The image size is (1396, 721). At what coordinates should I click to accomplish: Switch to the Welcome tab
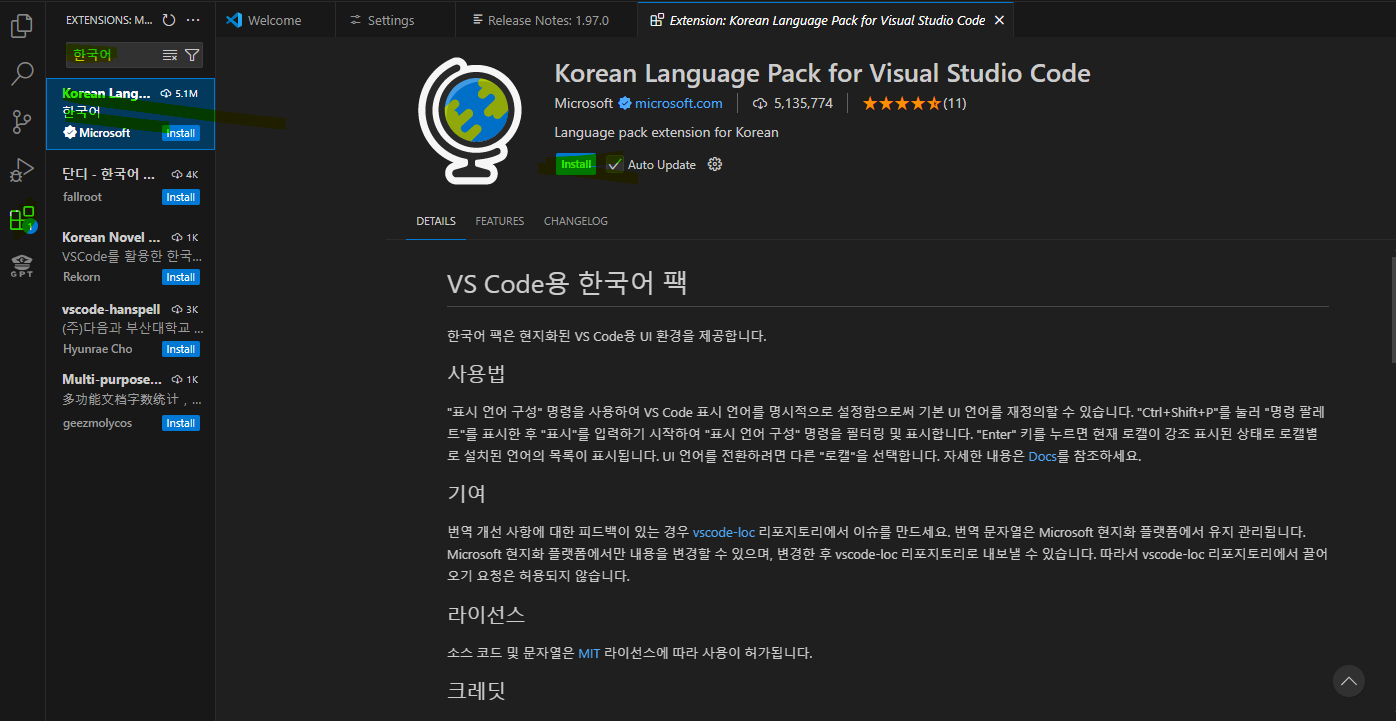276,20
